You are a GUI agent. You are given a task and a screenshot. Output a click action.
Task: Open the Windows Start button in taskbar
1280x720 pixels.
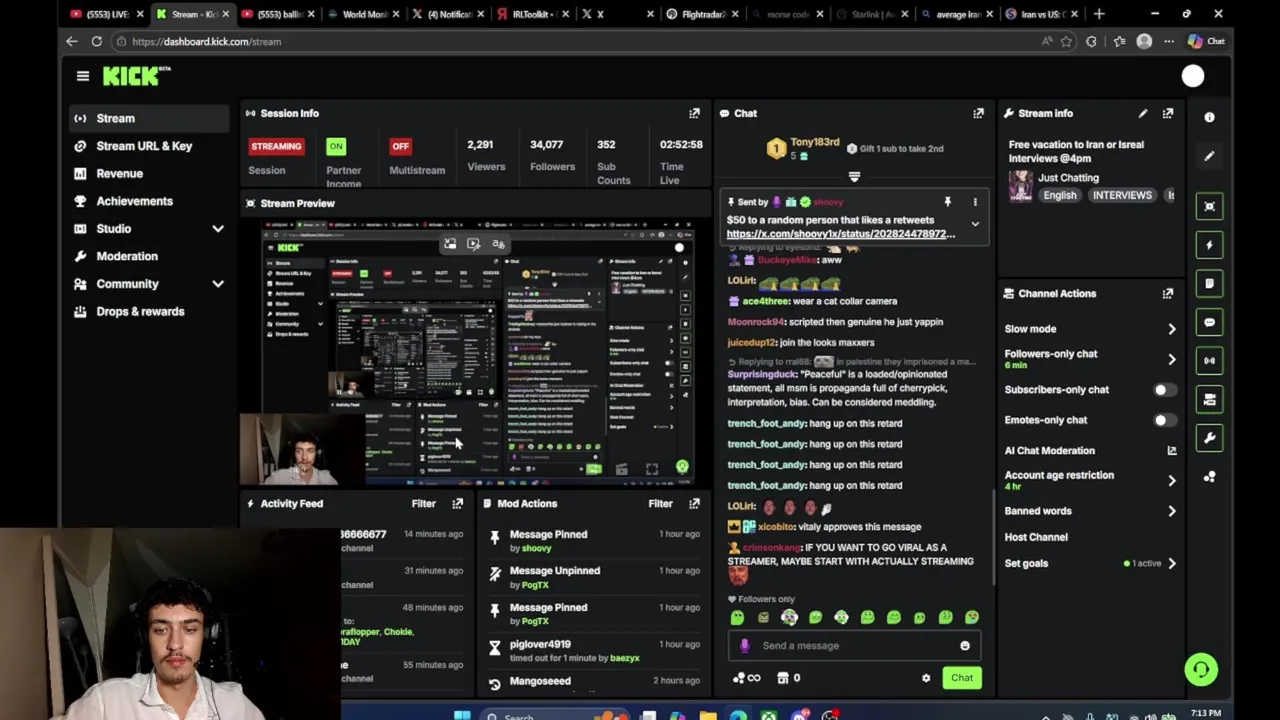click(462, 715)
